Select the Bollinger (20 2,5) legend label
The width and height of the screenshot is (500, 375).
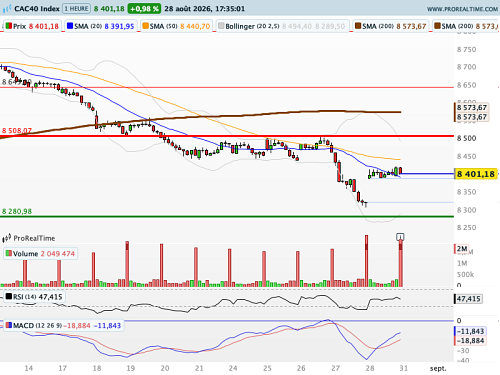(252, 26)
